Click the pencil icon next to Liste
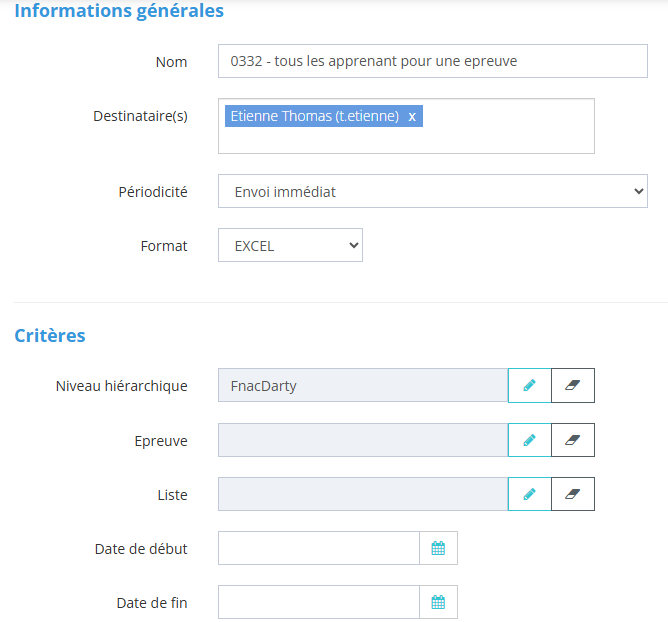 point(529,494)
